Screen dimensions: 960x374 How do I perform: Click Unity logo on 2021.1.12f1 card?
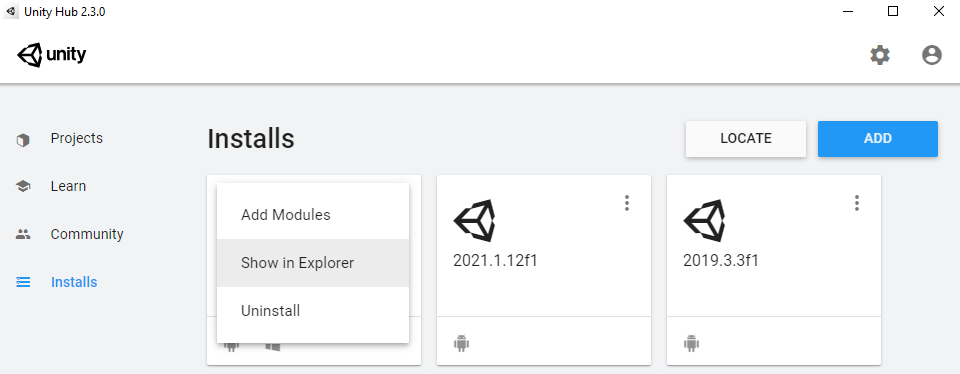coord(474,220)
